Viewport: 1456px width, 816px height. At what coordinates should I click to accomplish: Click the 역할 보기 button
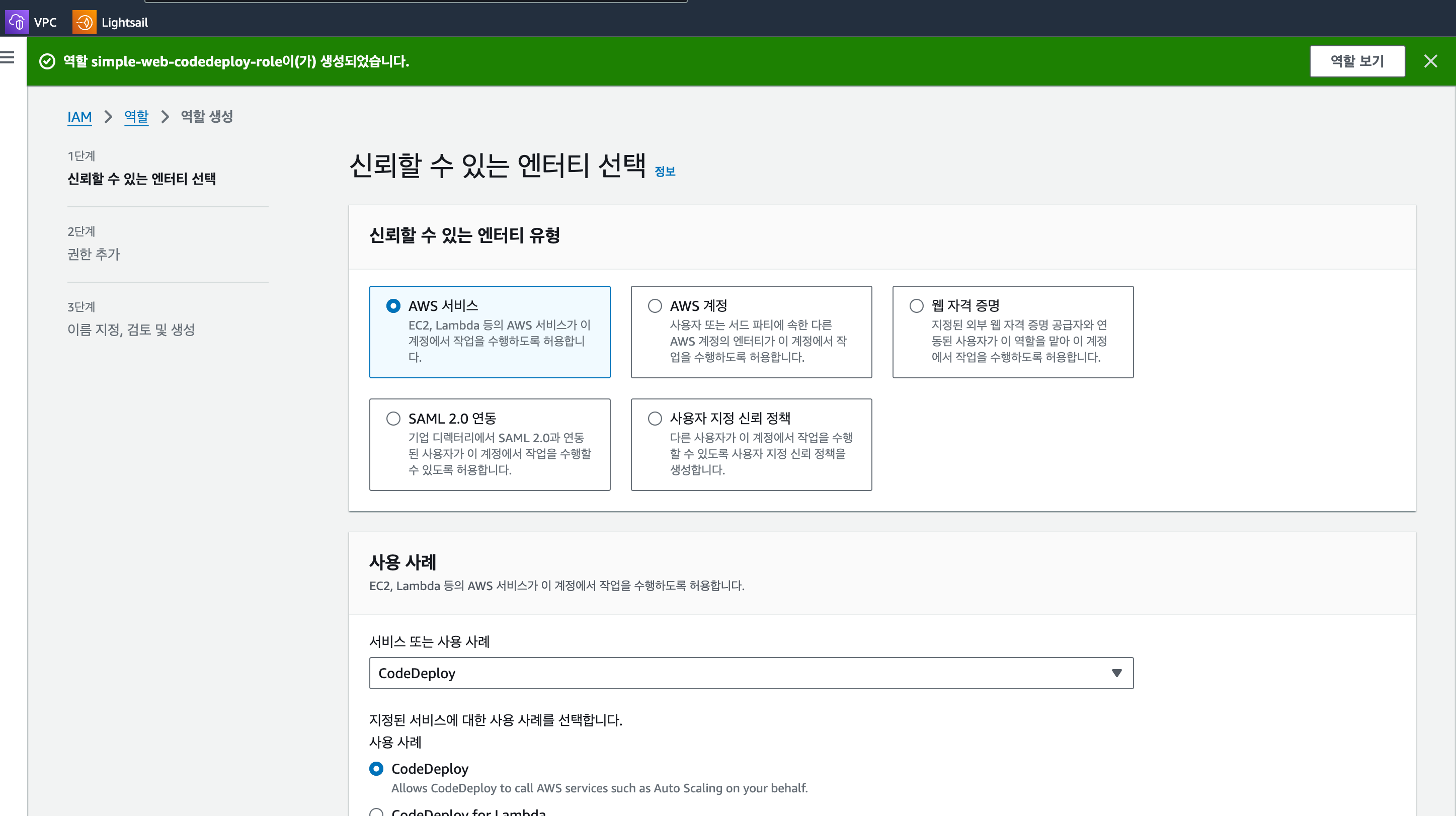click(1356, 61)
